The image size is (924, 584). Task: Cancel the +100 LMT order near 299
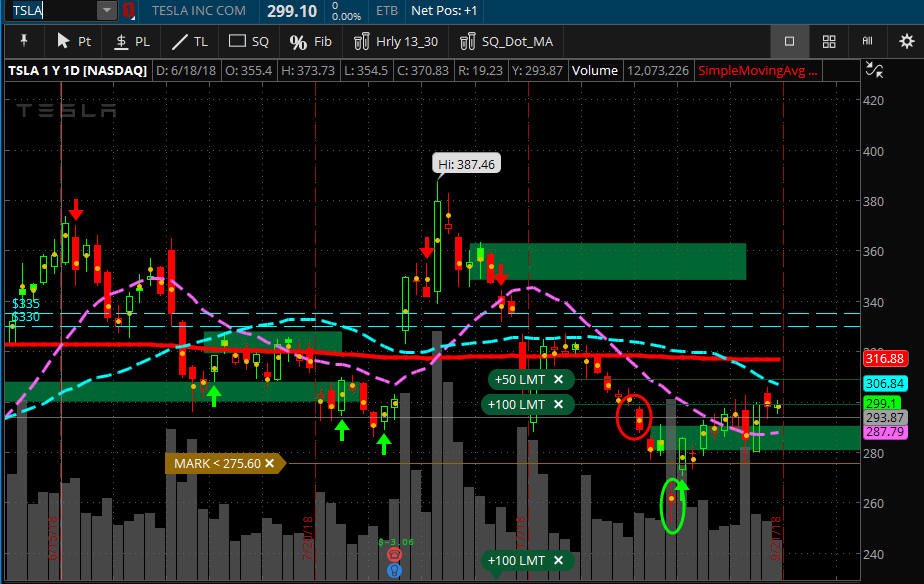pyautogui.click(x=559, y=405)
